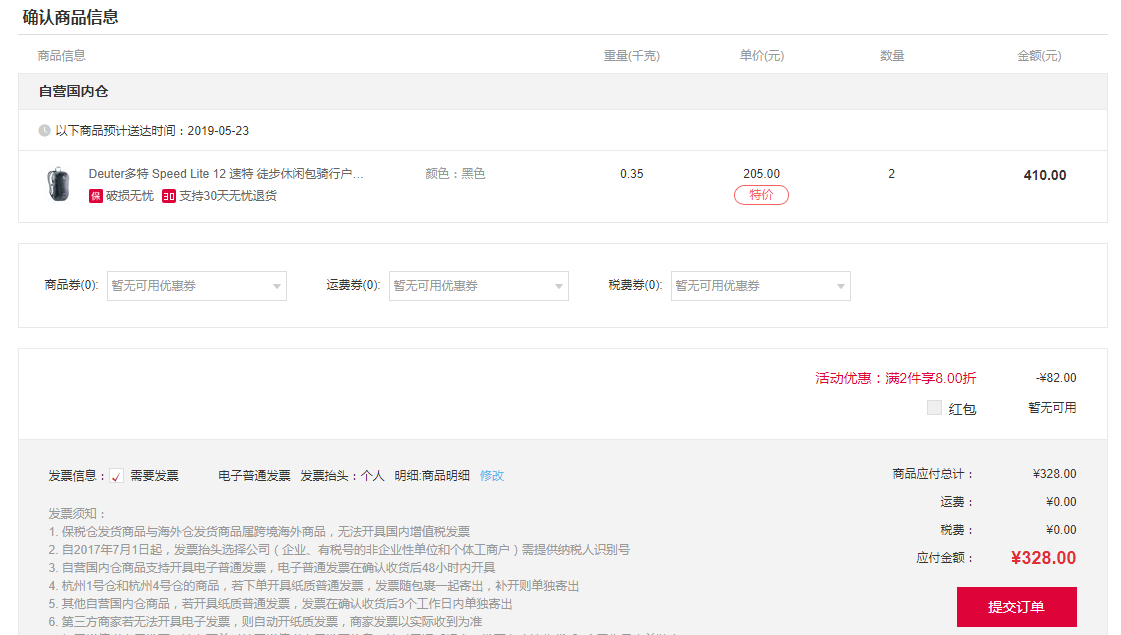Click the 发票须知 notes heading
1121x635 pixels.
coord(76,513)
